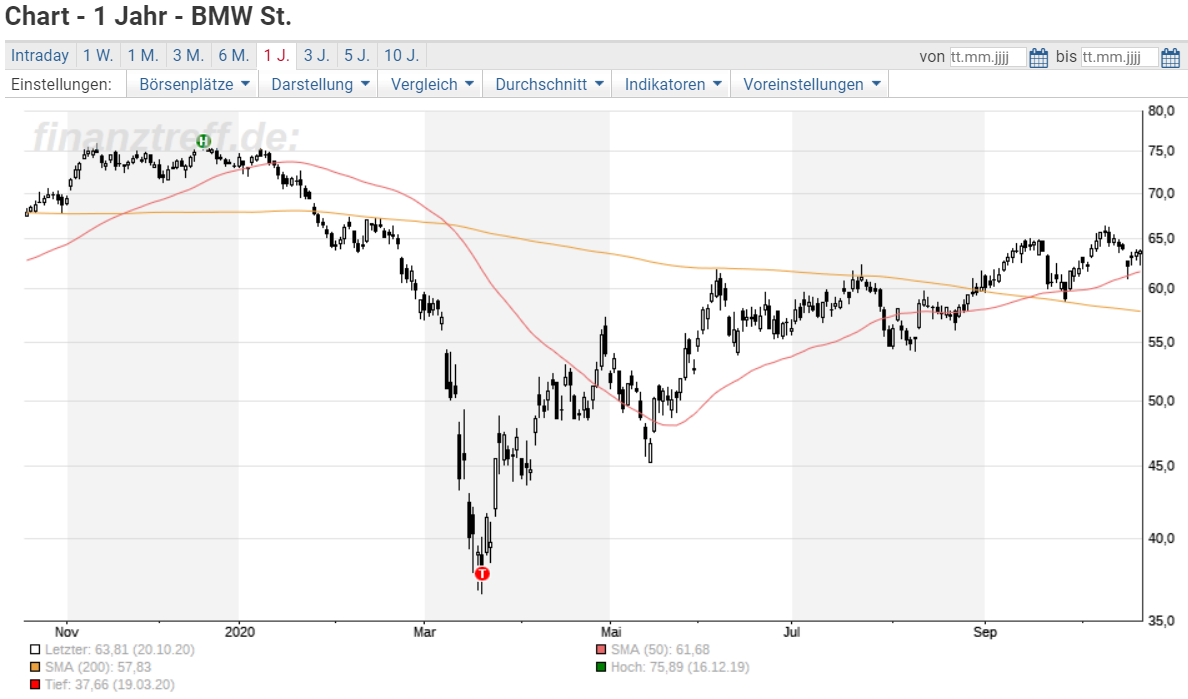The height and width of the screenshot is (699, 1188).
Task: Click the 45,0 y-axis value
Action: [1161, 467]
